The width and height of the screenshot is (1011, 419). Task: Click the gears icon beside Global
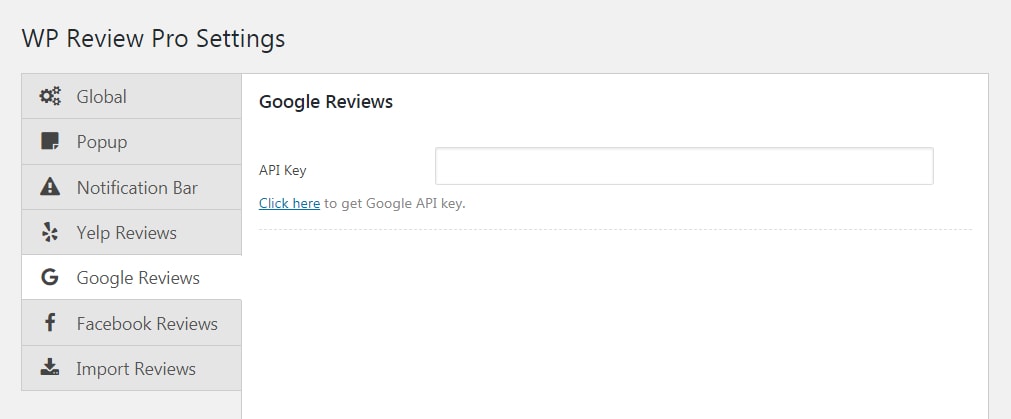[x=50, y=96]
